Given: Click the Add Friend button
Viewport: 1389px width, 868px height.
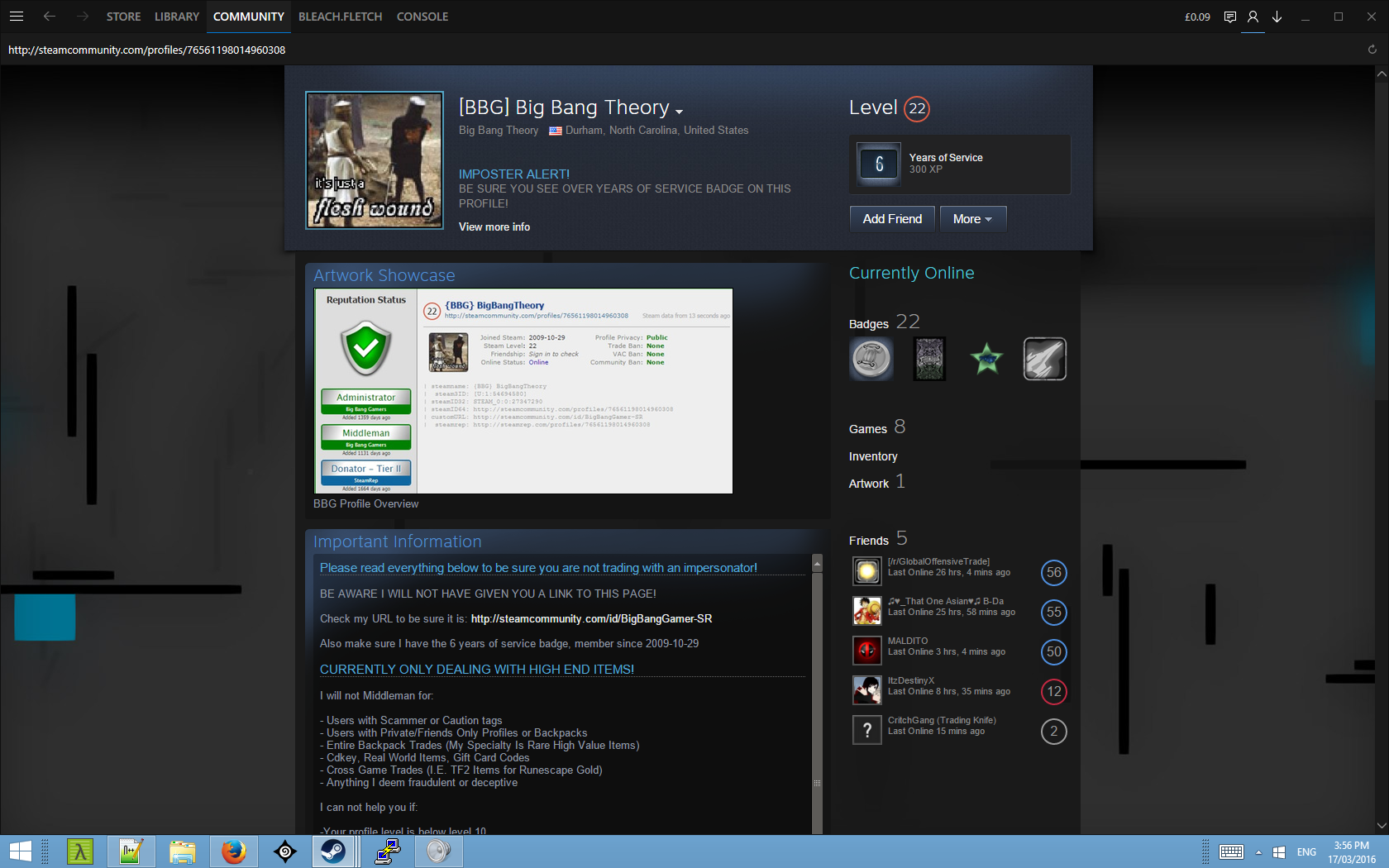Looking at the screenshot, I should [892, 219].
